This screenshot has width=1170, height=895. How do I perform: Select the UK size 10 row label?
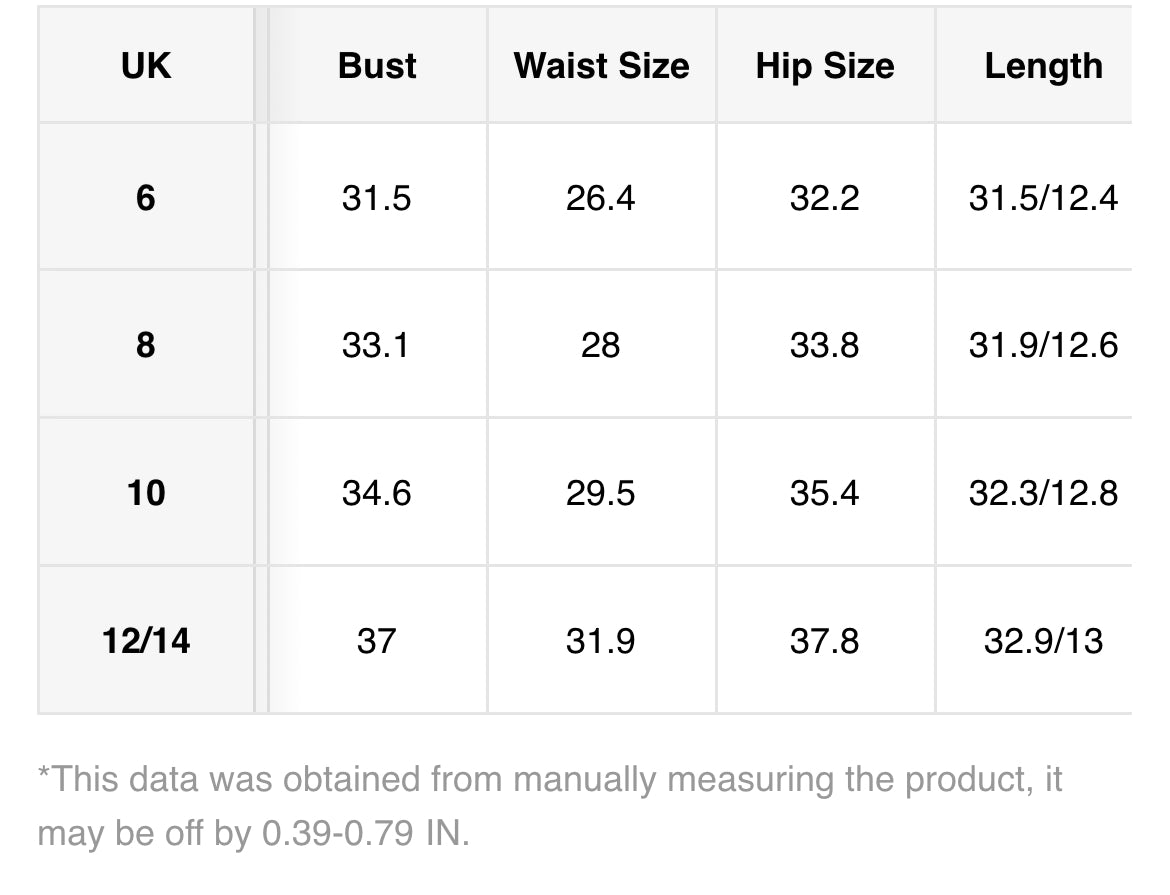(146, 493)
